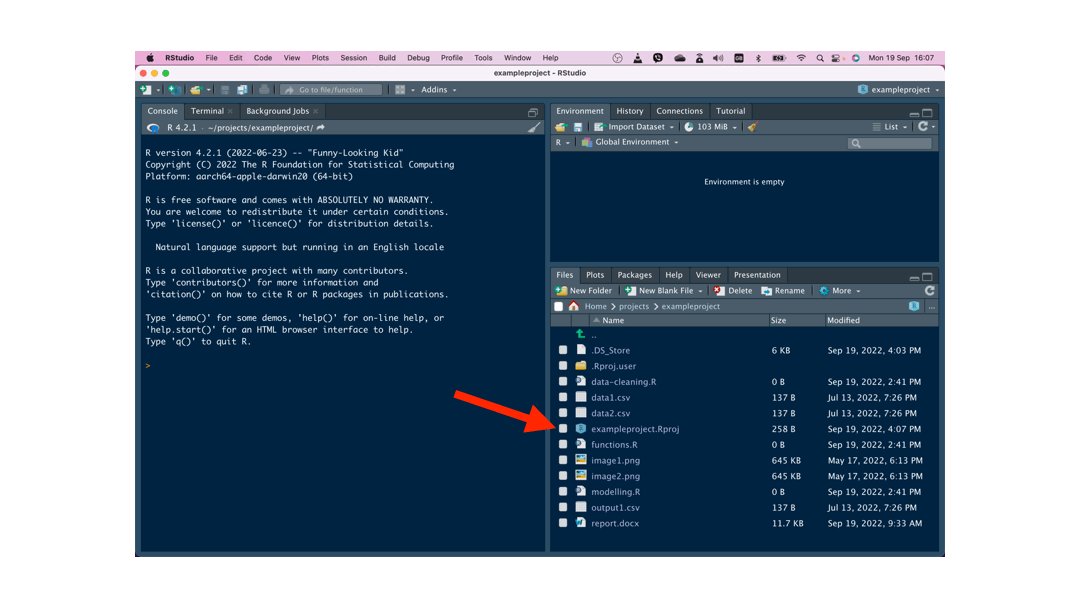Switch to the Plots tab

pos(595,275)
